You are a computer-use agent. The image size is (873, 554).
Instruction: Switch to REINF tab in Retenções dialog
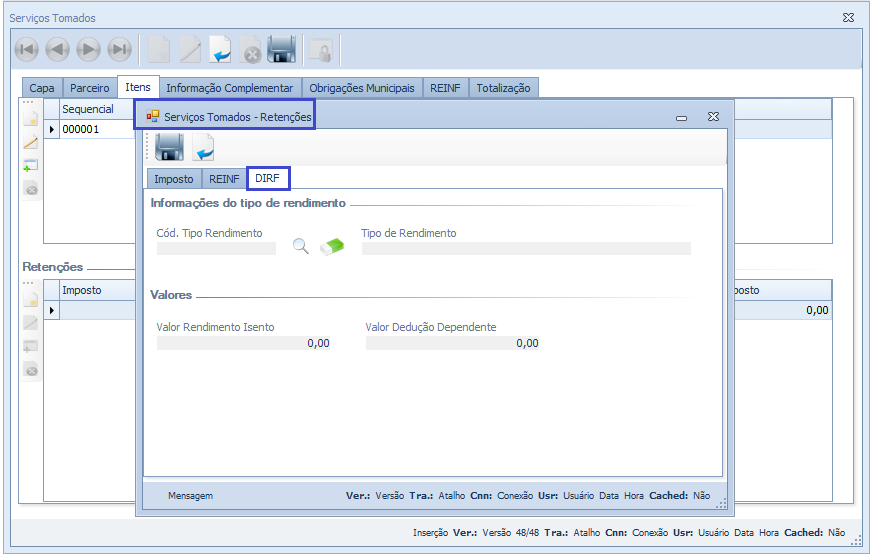click(224, 179)
